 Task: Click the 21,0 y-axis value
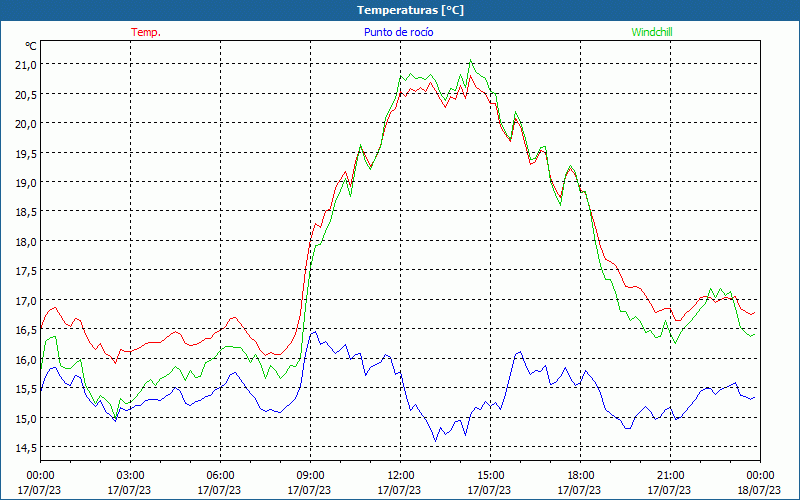point(26,64)
